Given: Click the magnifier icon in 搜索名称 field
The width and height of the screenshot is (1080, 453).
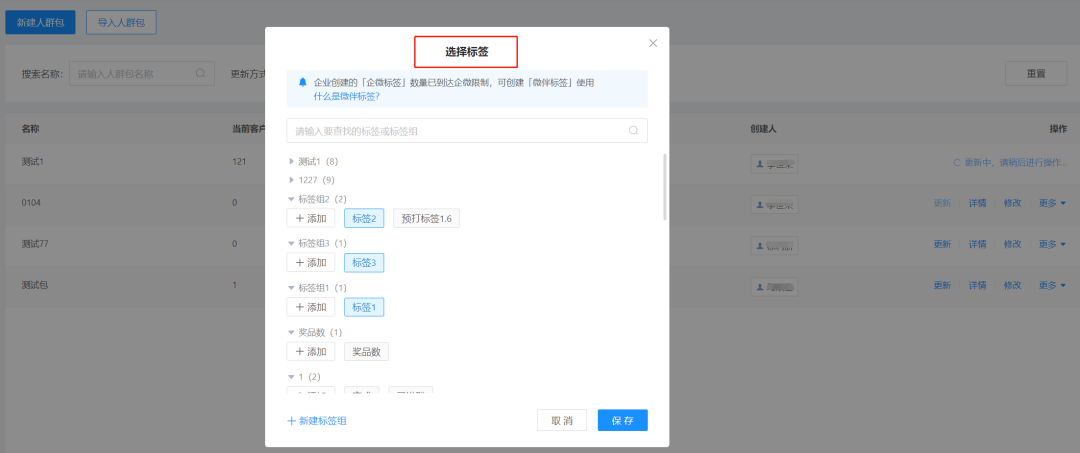Looking at the screenshot, I should (x=200, y=74).
